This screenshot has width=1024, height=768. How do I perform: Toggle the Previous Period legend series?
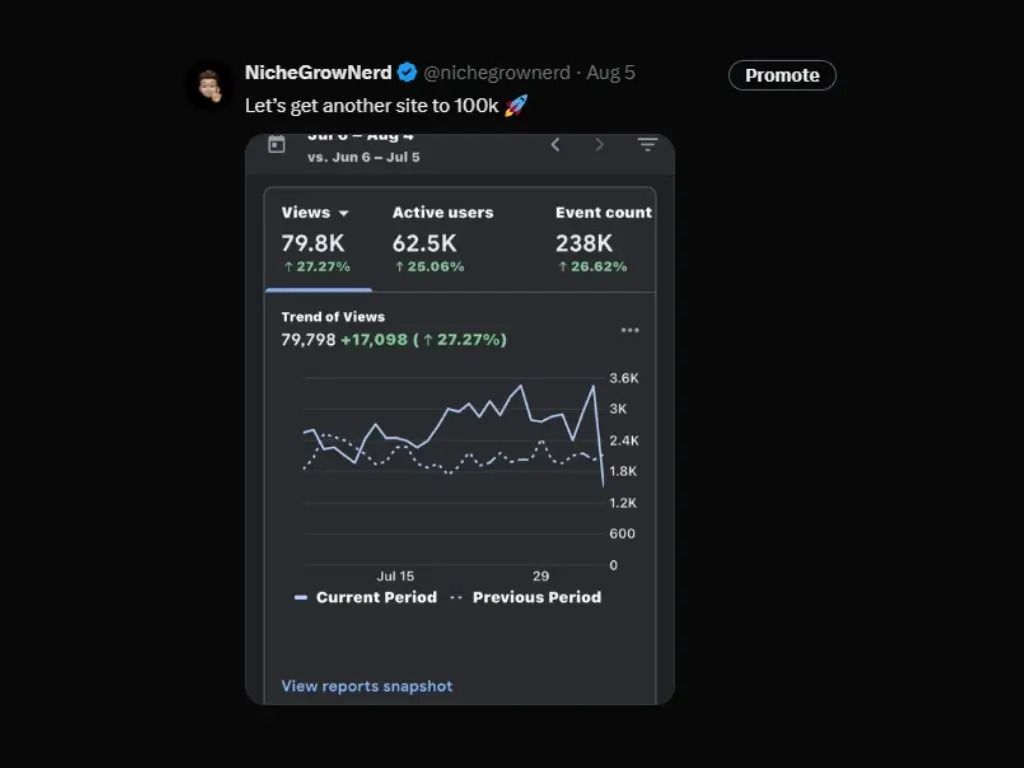pos(526,597)
